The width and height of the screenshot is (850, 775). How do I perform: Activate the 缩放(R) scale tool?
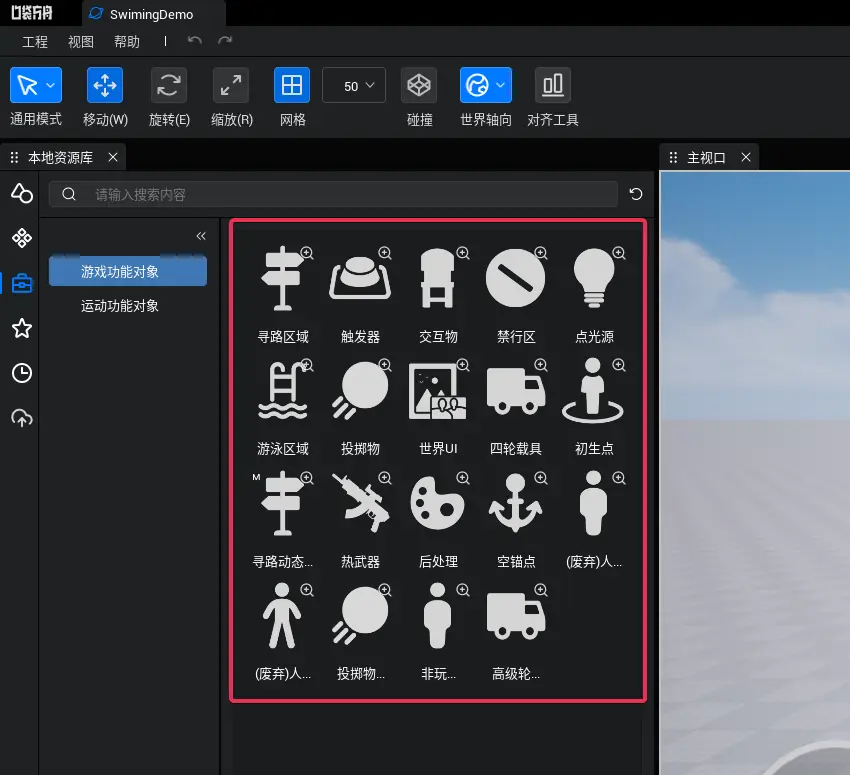(x=231, y=85)
